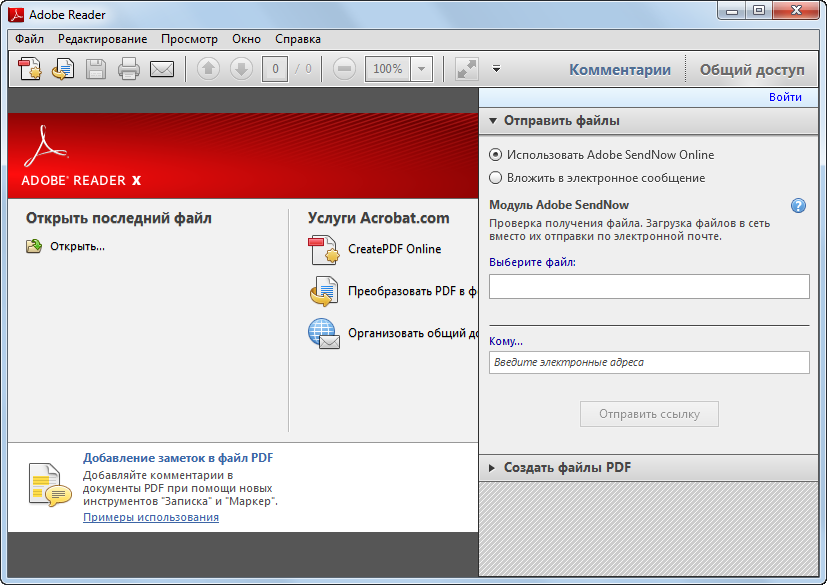Screen dimensions: 827x585
Task: Open the Окно menu
Action: [x=246, y=39]
